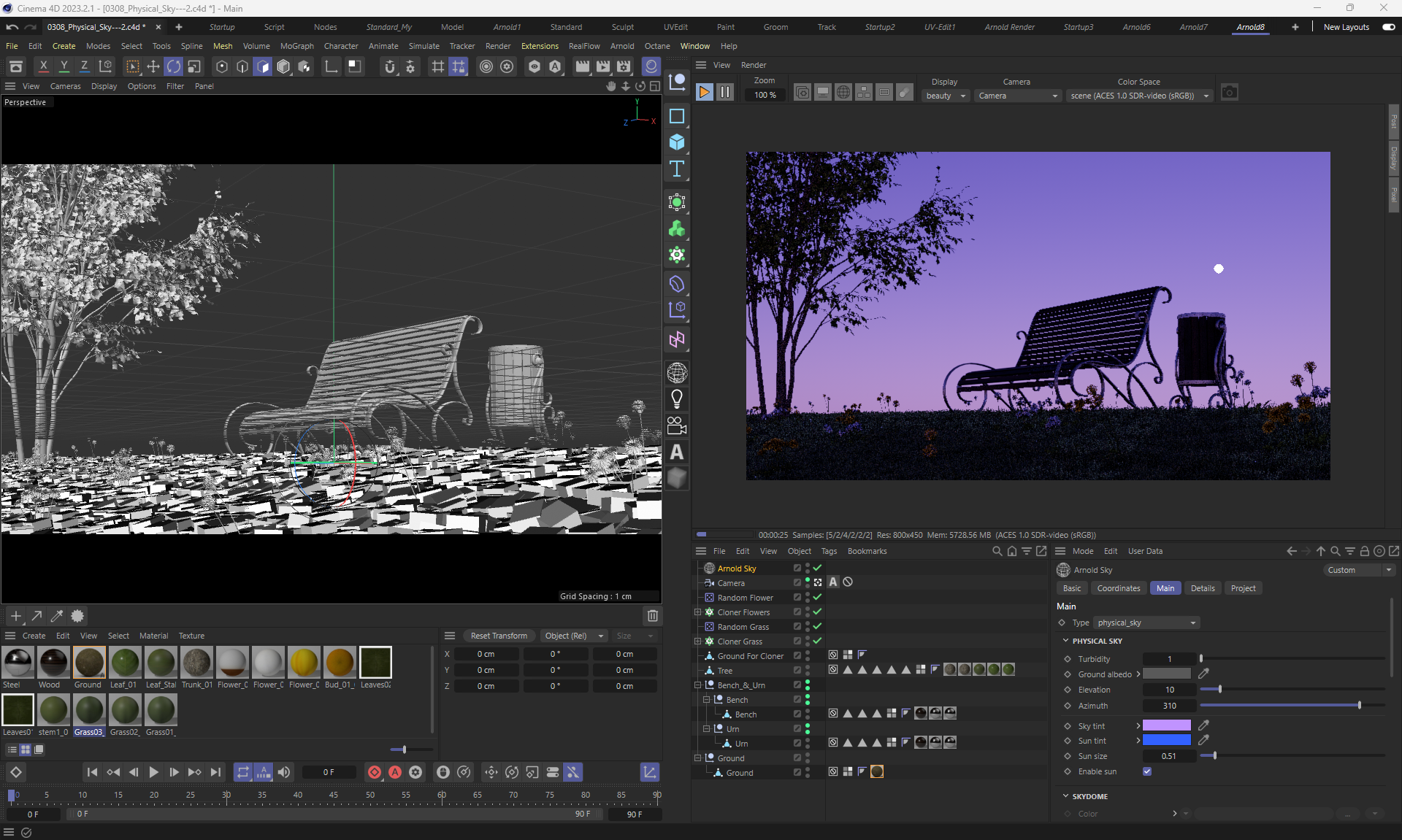Select the Move tool in top toolbar
The width and height of the screenshot is (1402, 840).
[153, 66]
